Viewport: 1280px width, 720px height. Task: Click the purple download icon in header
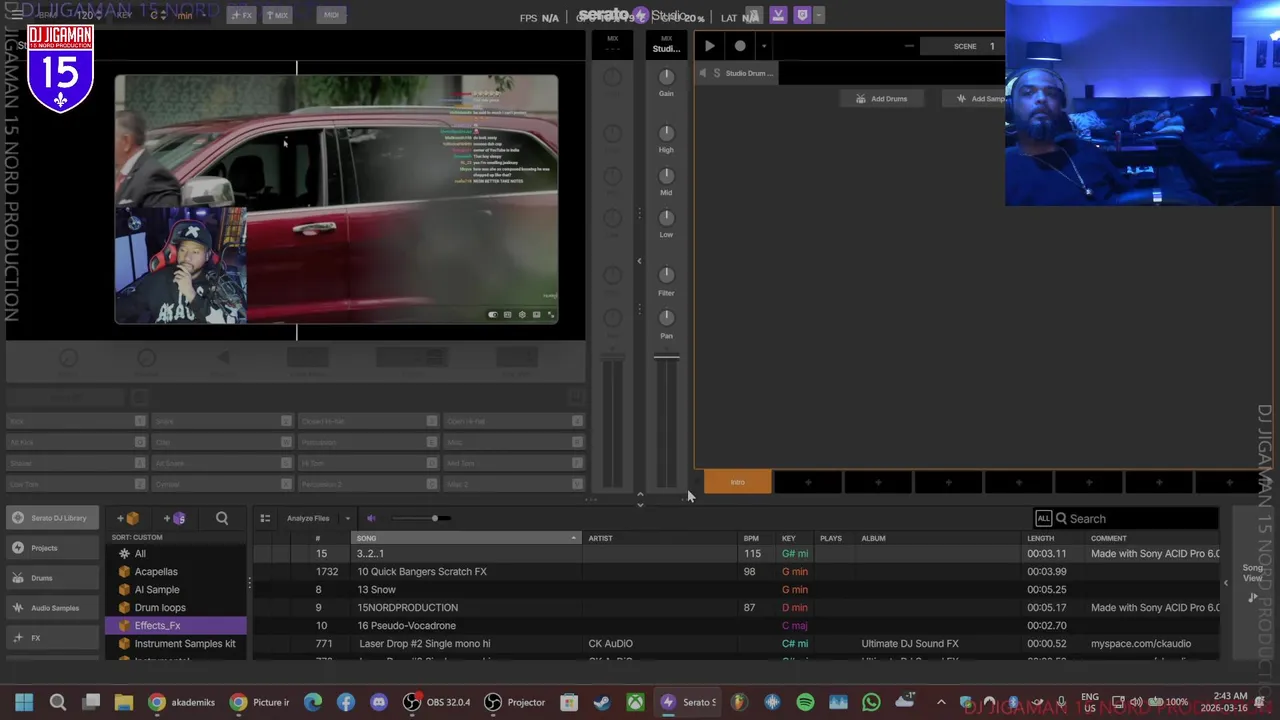(778, 16)
